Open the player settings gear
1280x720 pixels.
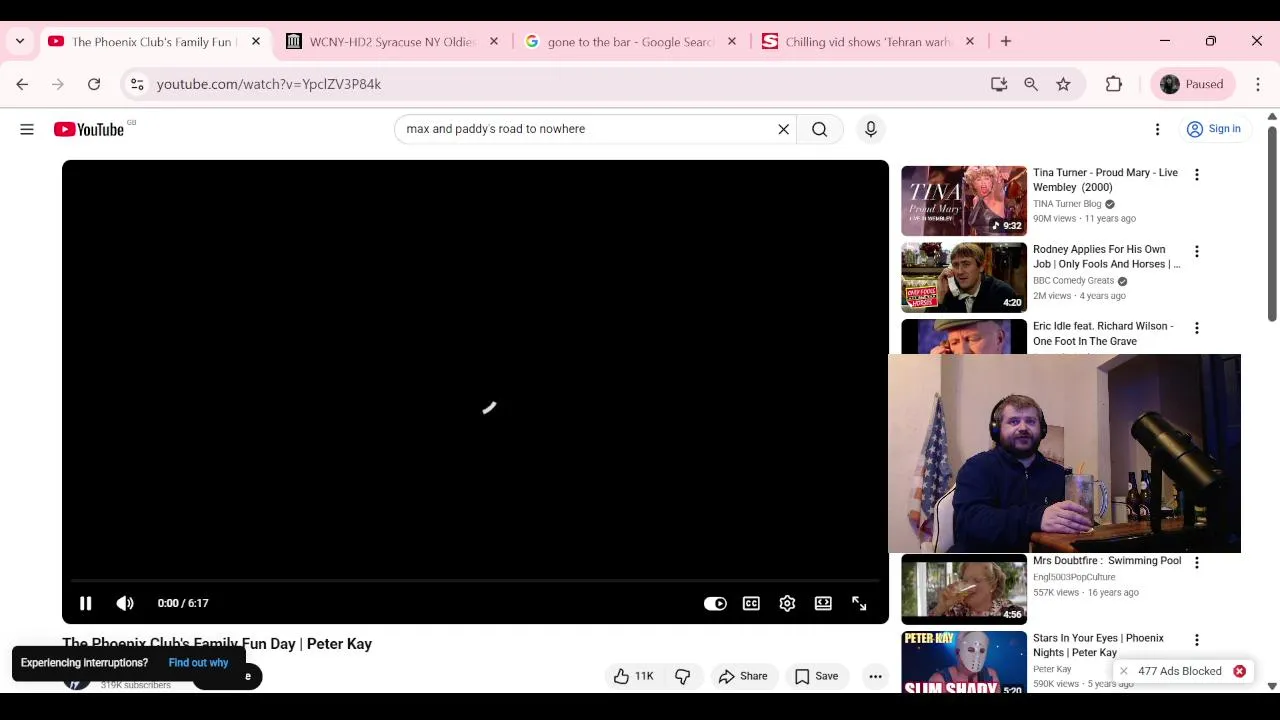click(787, 603)
